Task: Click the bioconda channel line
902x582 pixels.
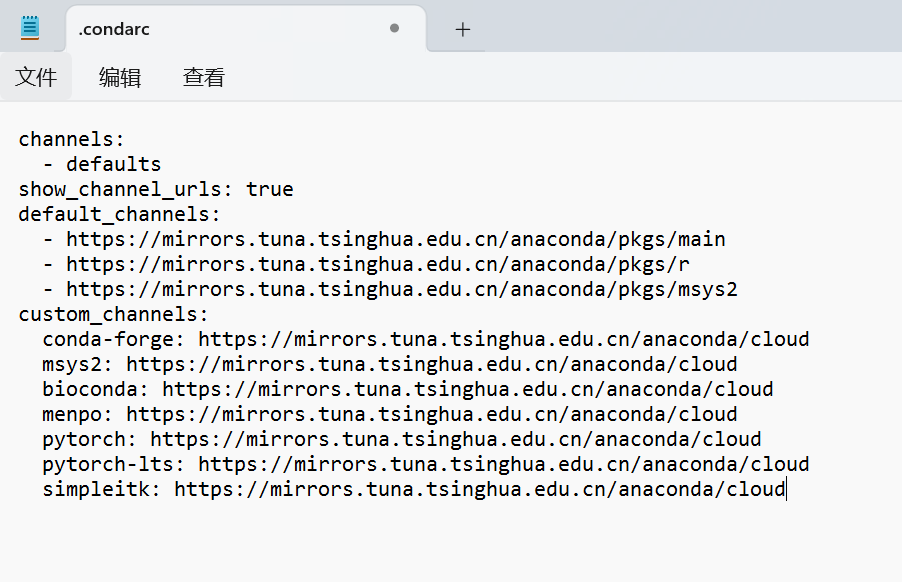Action: click(407, 389)
